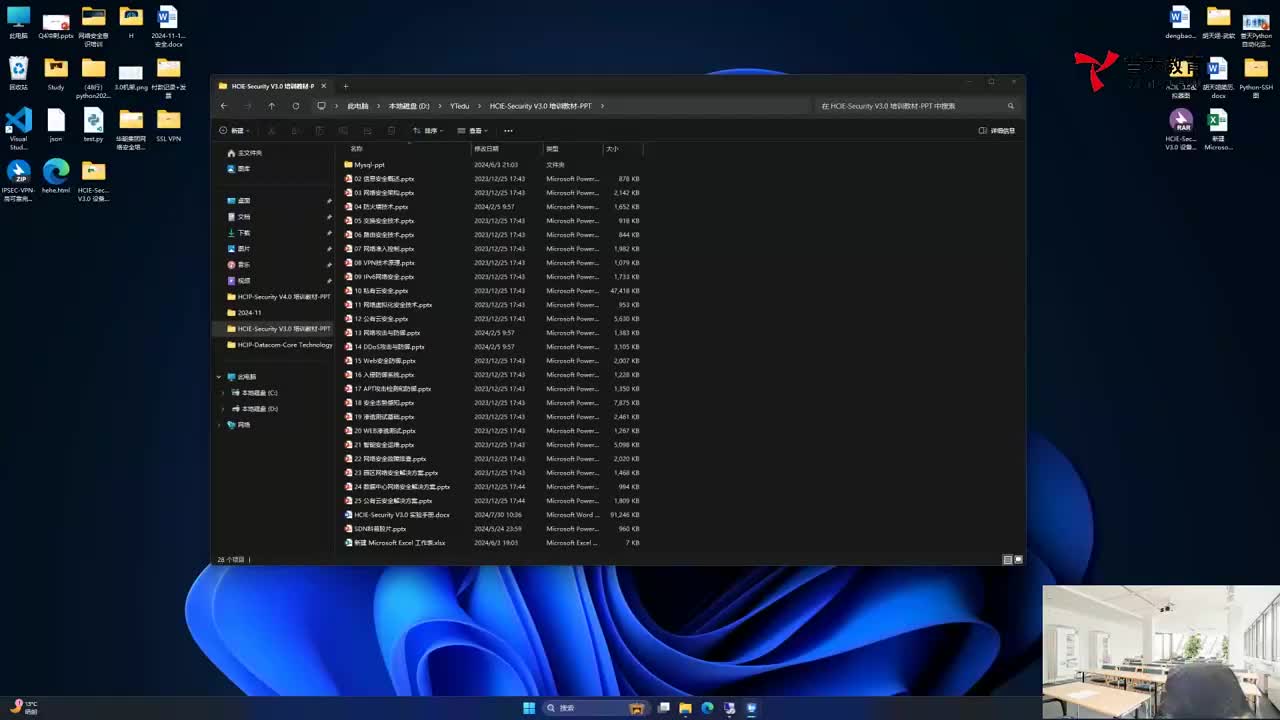Open 音乐 (Music) in the sidebar
The width and height of the screenshot is (1280, 720).
tap(239, 265)
